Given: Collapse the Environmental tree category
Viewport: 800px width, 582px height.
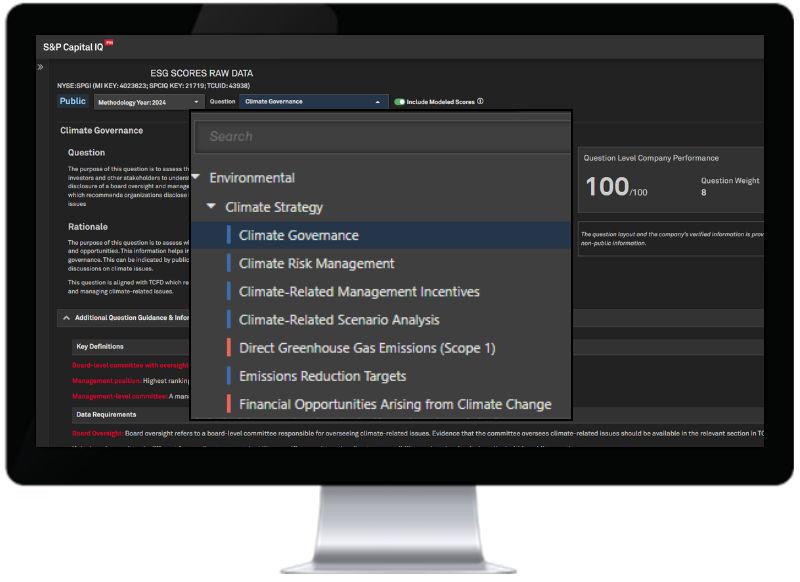Looking at the screenshot, I should tap(196, 177).
